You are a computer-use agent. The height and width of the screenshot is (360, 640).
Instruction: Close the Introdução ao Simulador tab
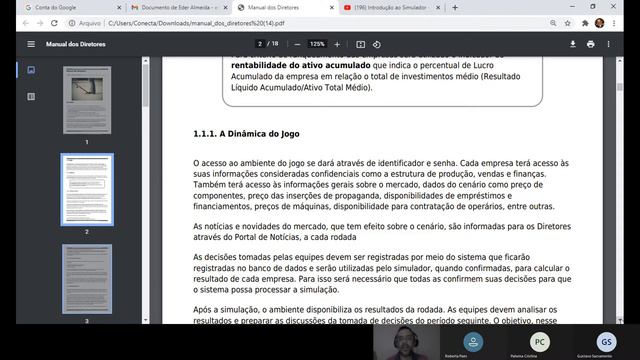pyautogui.click(x=438, y=7)
